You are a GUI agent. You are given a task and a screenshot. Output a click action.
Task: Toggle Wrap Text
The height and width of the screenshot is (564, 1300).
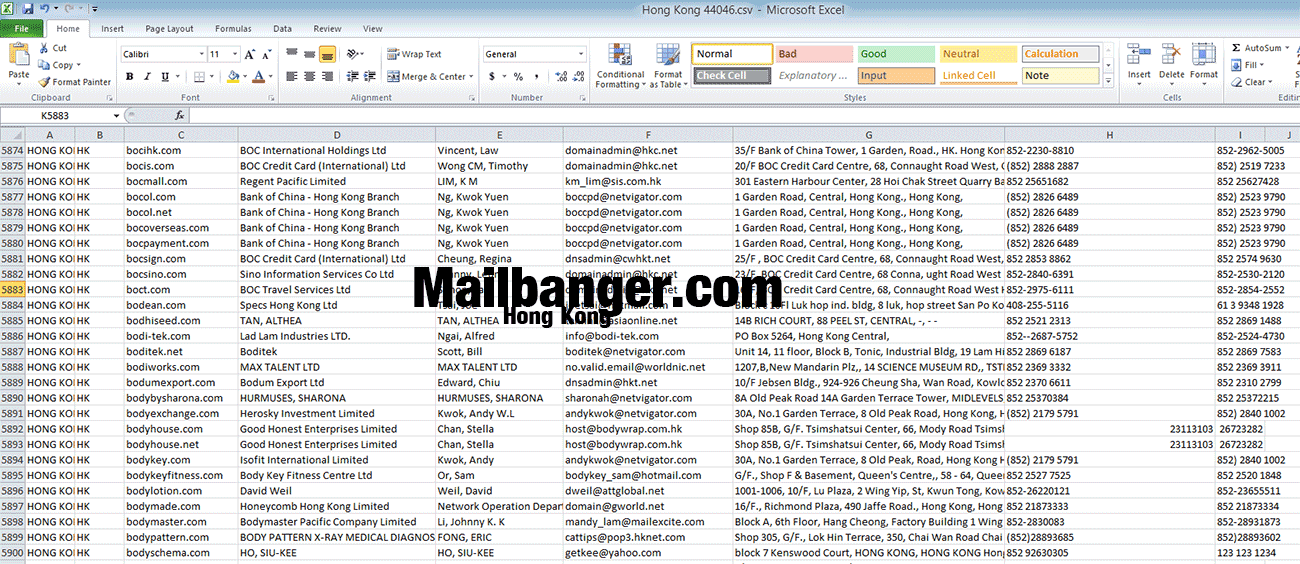[414, 54]
